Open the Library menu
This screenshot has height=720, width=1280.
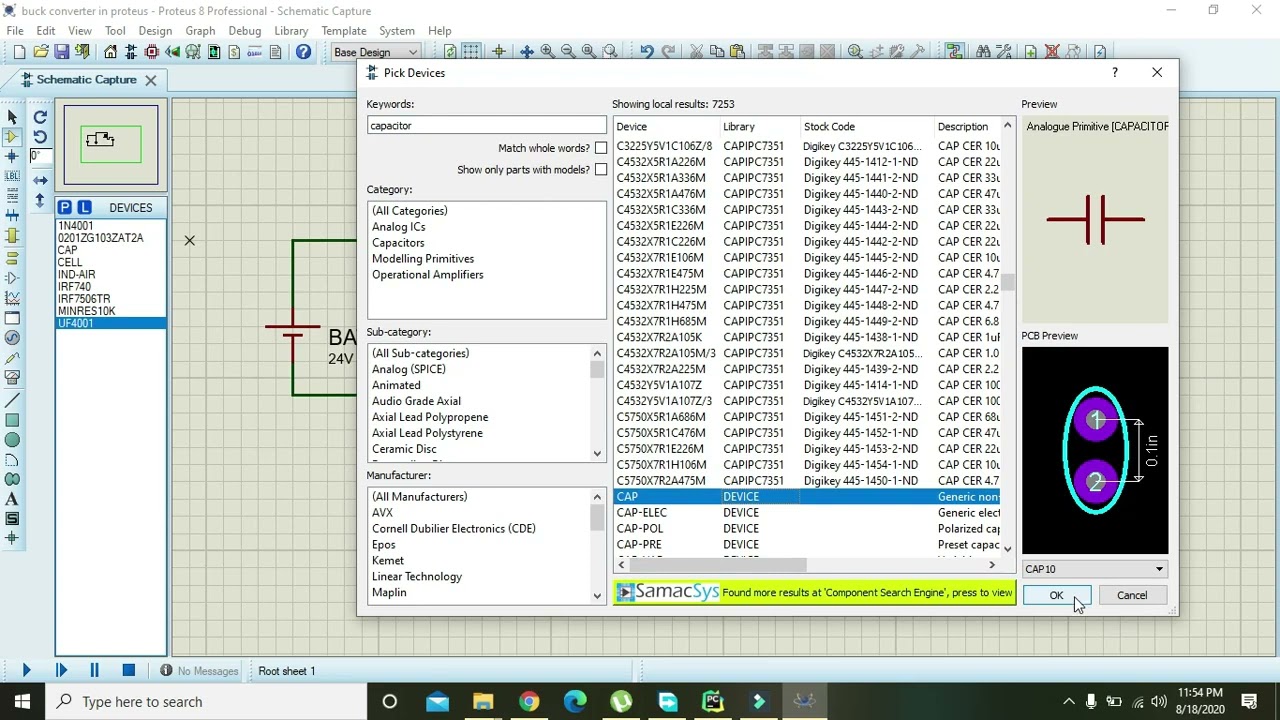[291, 31]
